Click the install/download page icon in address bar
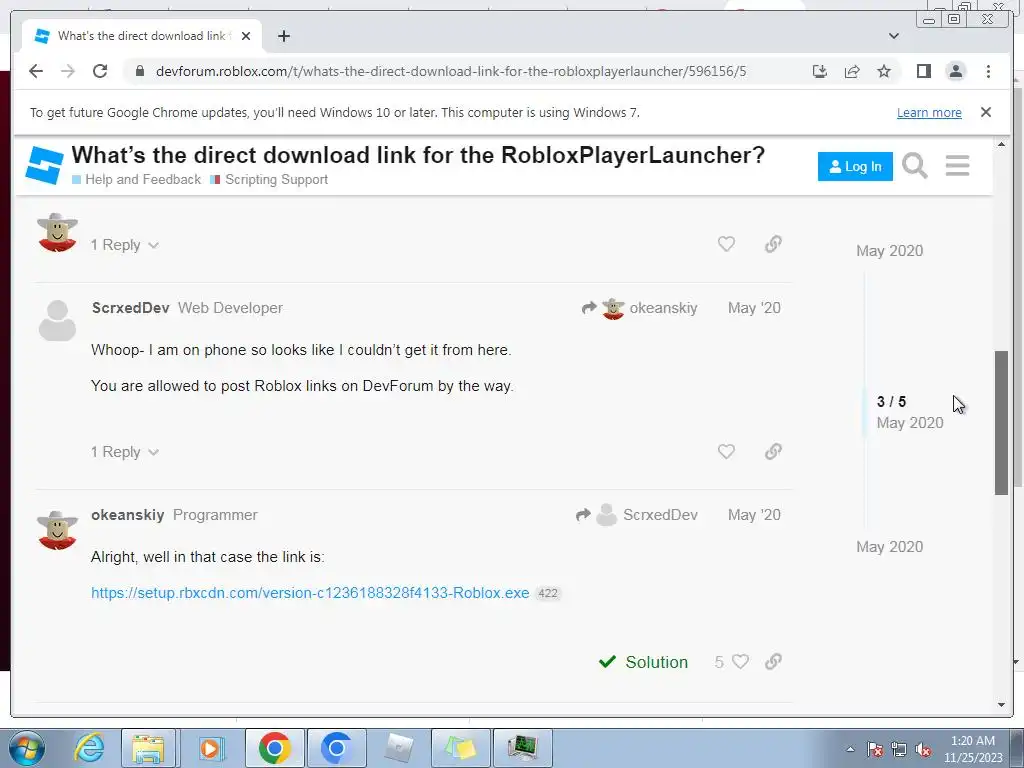1024x768 pixels. (820, 71)
